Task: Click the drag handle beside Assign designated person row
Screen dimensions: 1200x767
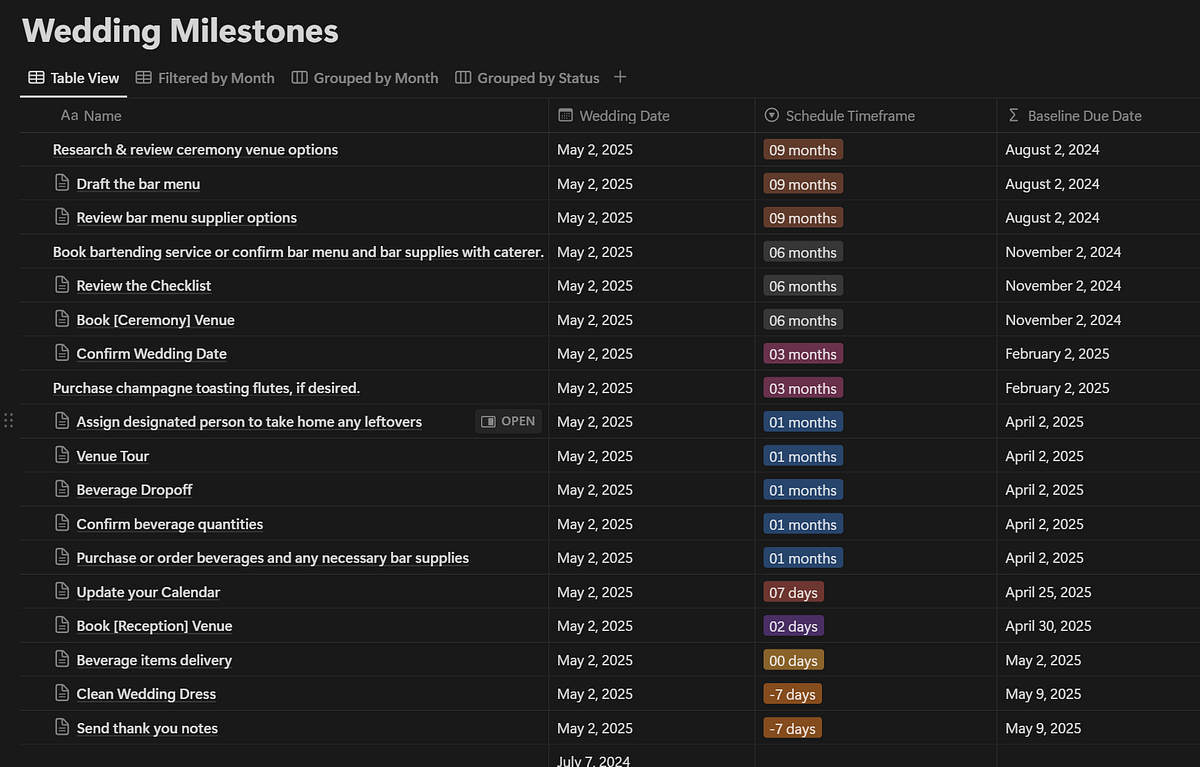Action: click(x=10, y=421)
